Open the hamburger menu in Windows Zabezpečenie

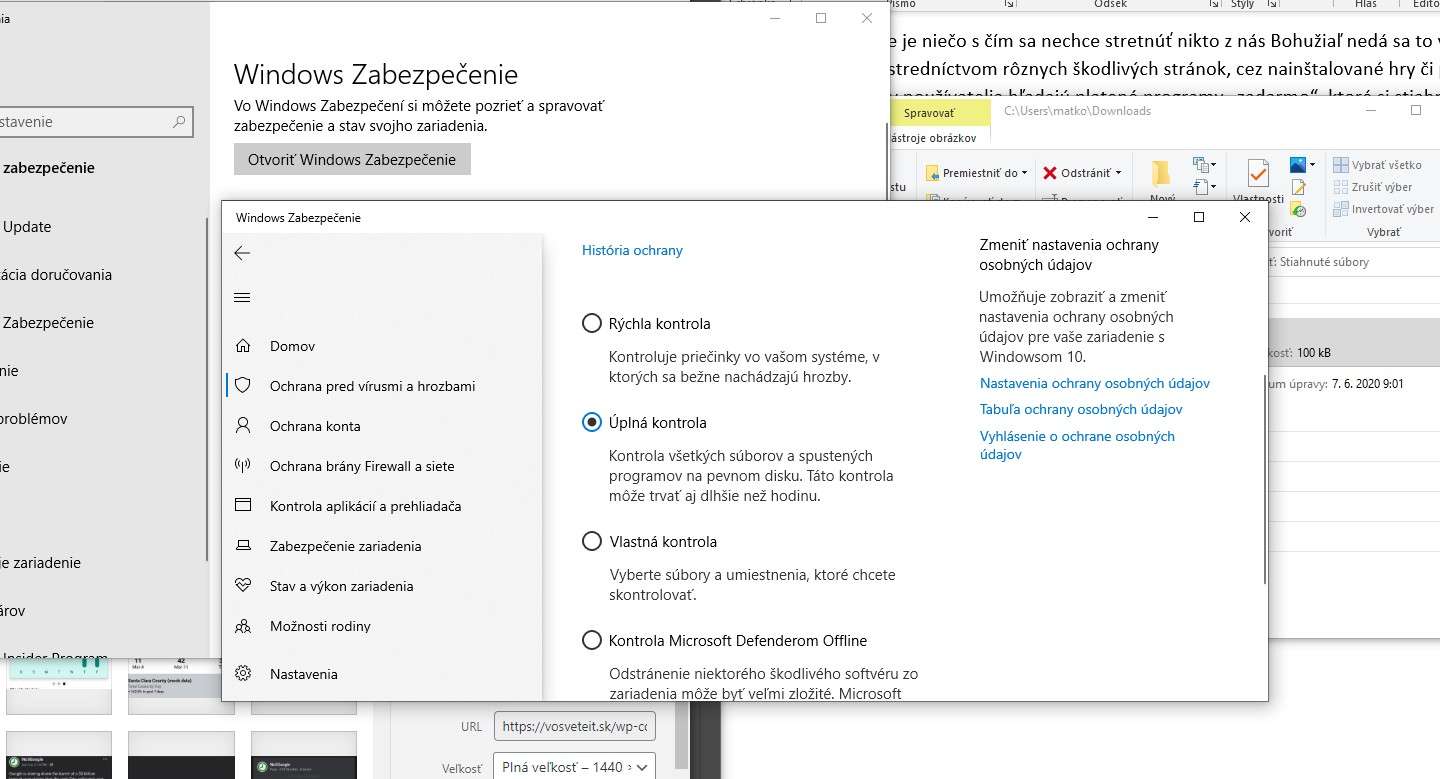click(x=242, y=298)
